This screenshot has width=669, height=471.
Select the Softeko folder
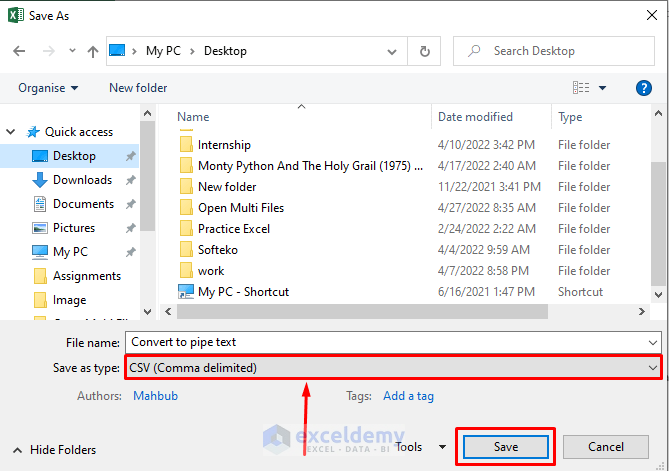pos(218,250)
